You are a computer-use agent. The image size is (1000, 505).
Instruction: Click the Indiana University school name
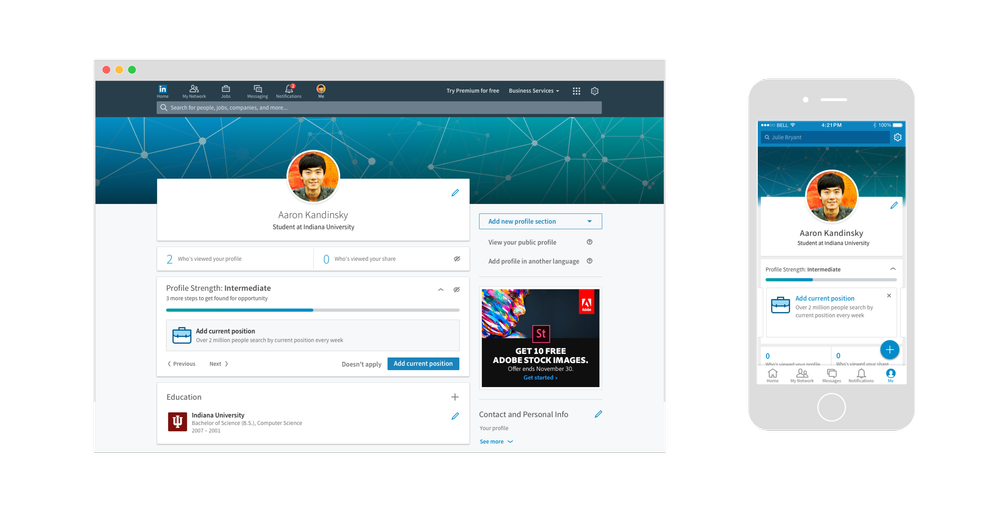217,415
